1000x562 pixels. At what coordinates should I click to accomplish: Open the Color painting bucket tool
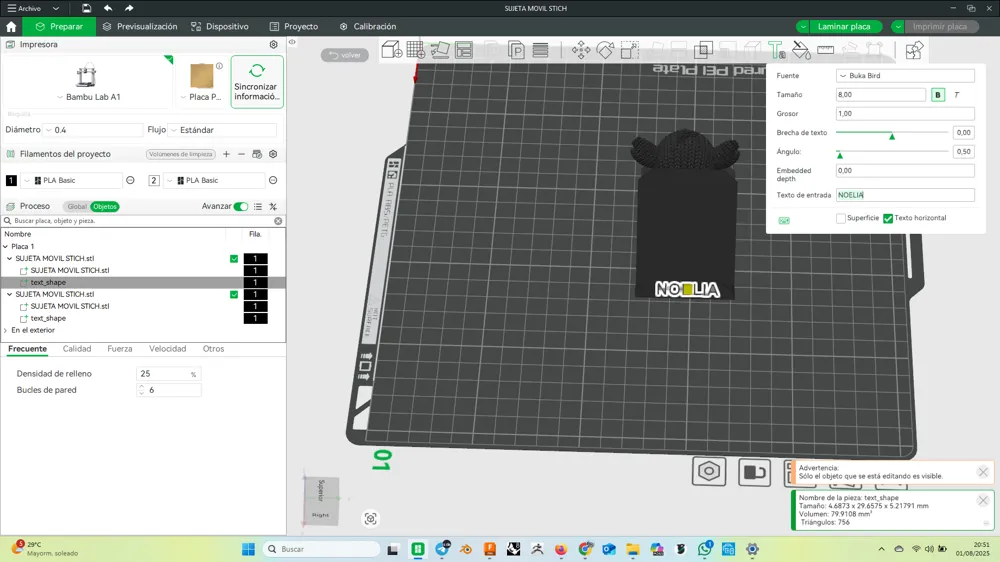[801, 50]
